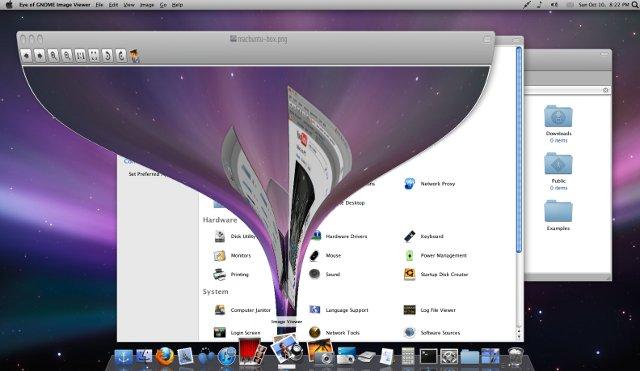Open Keyboard preferences
Image resolution: width=640 pixels, height=371 pixels.
click(x=424, y=236)
